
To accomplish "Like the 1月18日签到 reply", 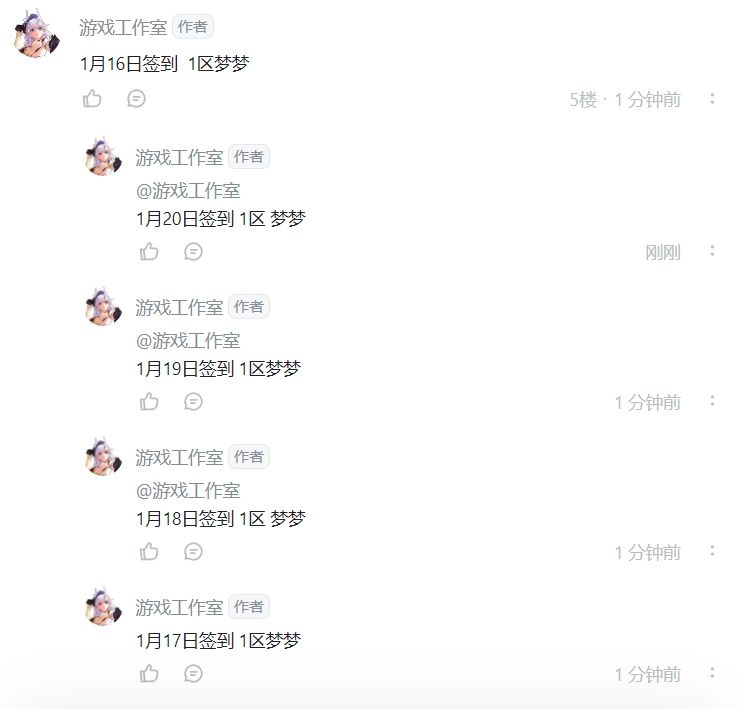I will [x=149, y=551].
